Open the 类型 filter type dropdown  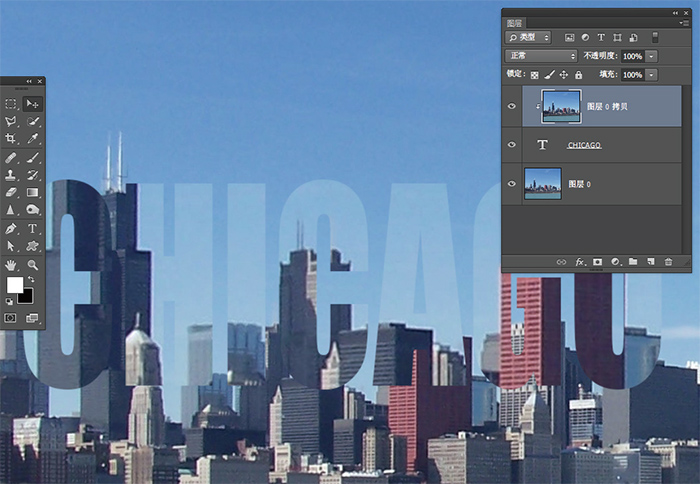pyautogui.click(x=528, y=38)
